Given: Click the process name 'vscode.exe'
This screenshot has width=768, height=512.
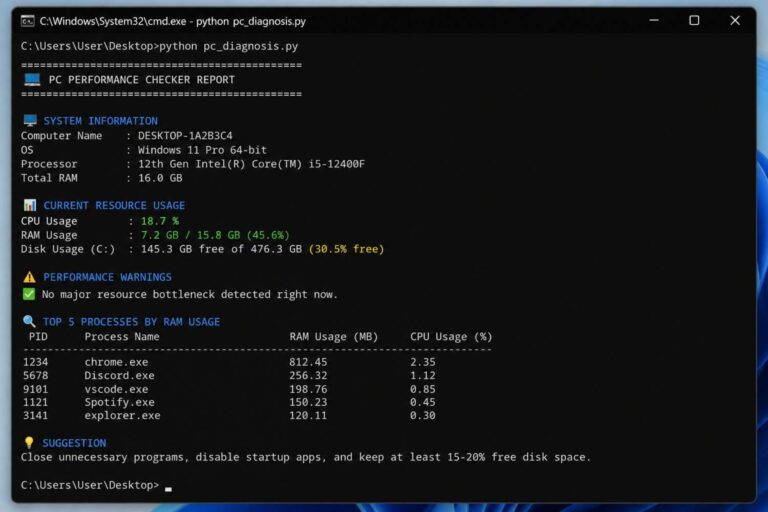Looking at the screenshot, I should (116, 389).
